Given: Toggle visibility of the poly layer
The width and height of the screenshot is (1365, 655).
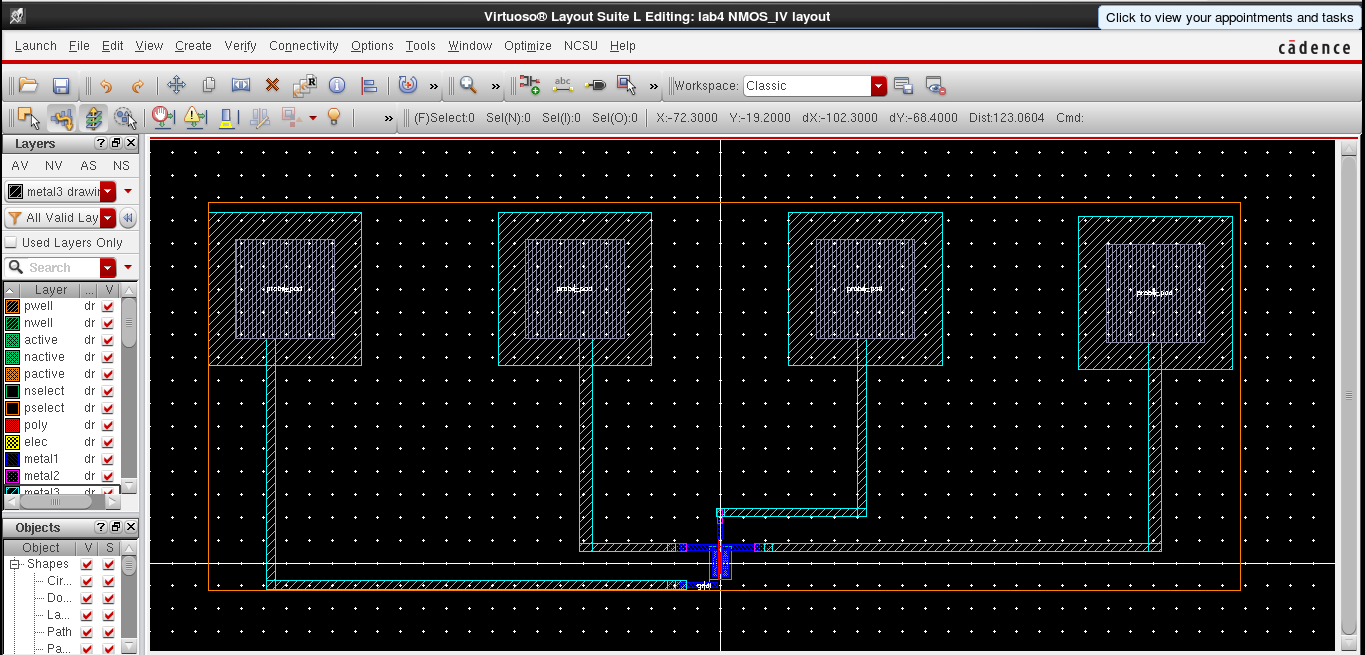Looking at the screenshot, I should [x=108, y=425].
